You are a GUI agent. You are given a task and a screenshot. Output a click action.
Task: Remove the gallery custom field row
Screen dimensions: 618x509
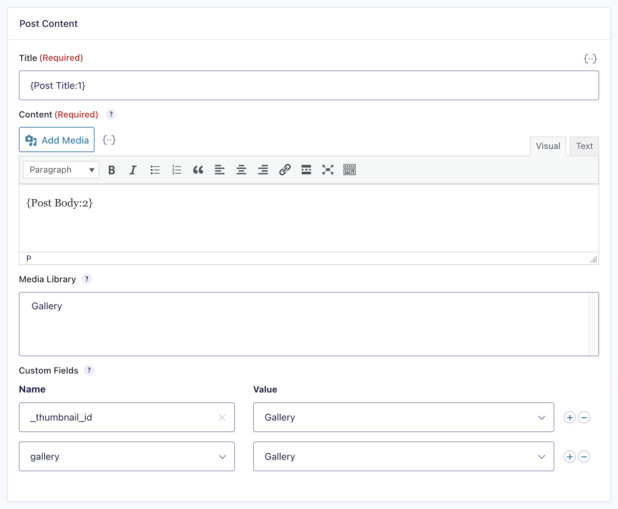click(584, 457)
